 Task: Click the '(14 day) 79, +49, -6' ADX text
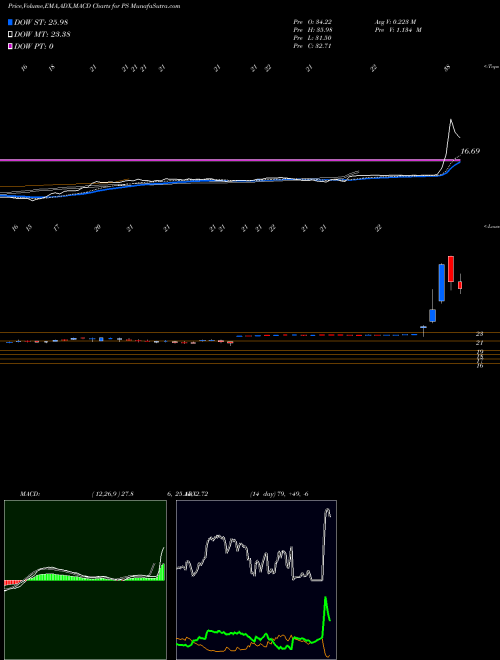(x=279, y=493)
